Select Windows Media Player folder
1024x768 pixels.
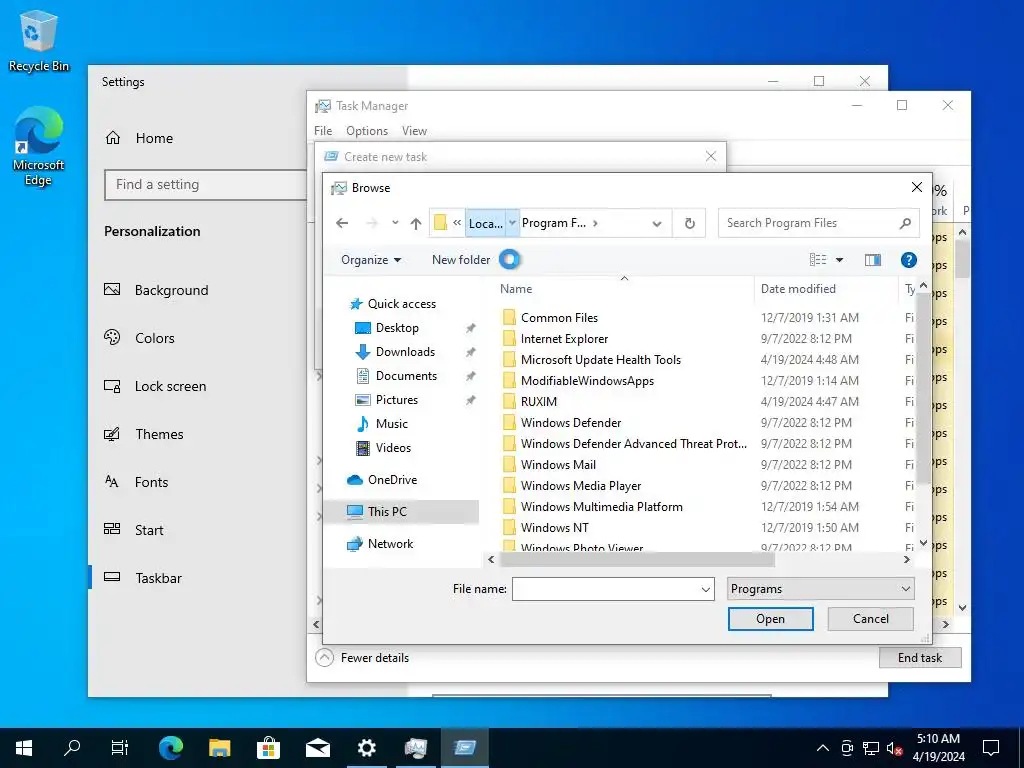coord(581,485)
